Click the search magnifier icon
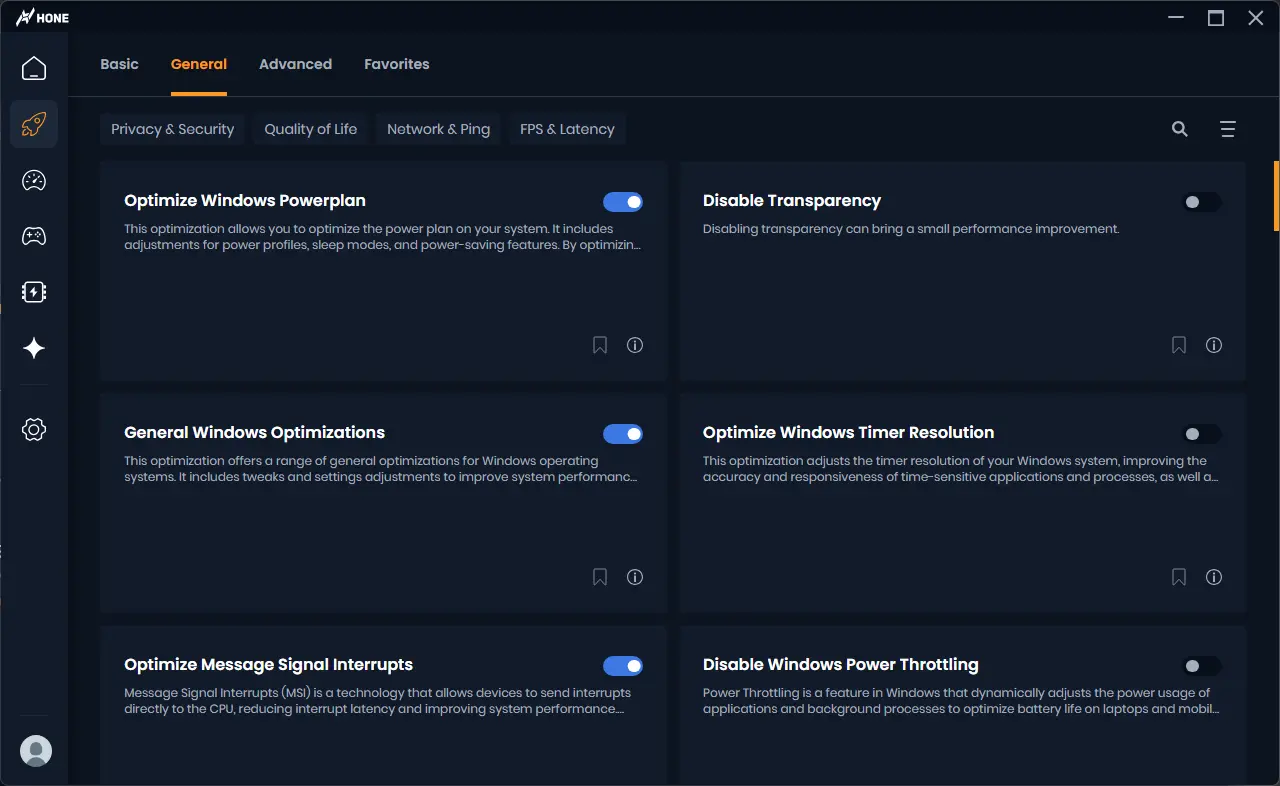 pos(1180,129)
